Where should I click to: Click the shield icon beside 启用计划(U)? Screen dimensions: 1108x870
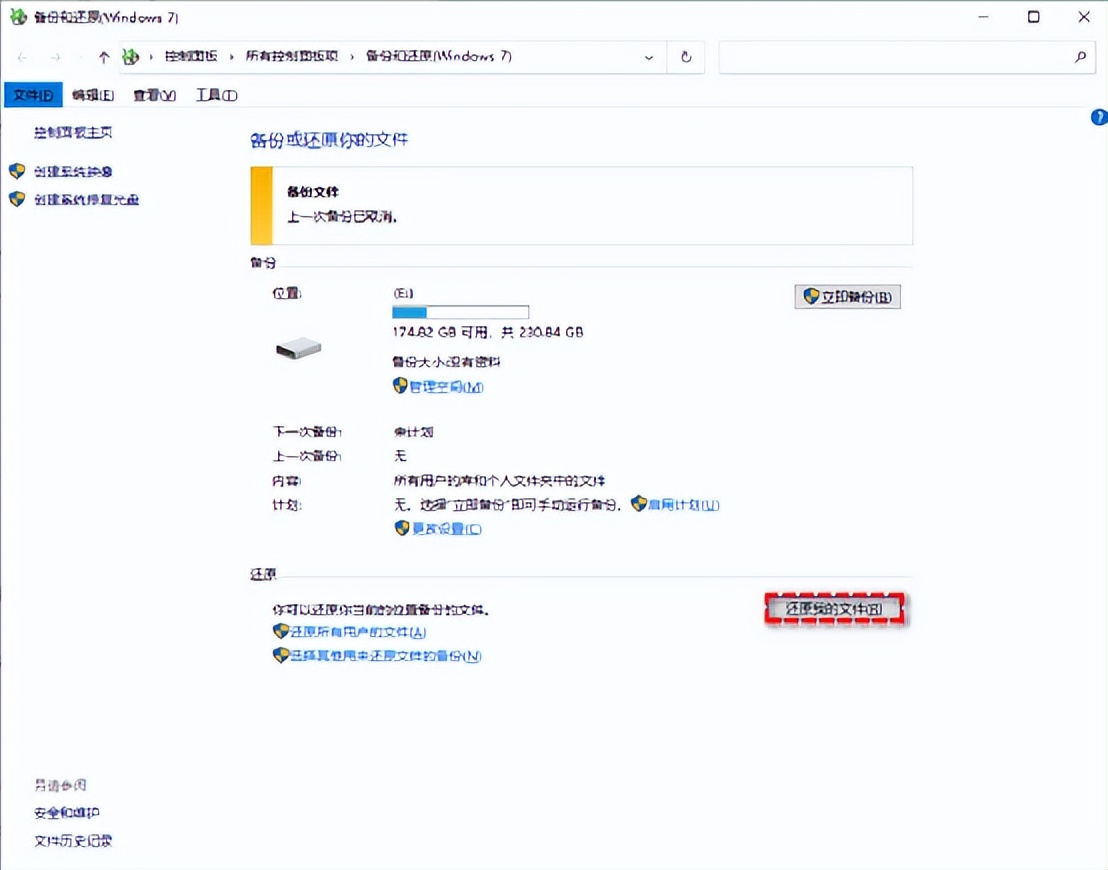pyautogui.click(x=640, y=504)
